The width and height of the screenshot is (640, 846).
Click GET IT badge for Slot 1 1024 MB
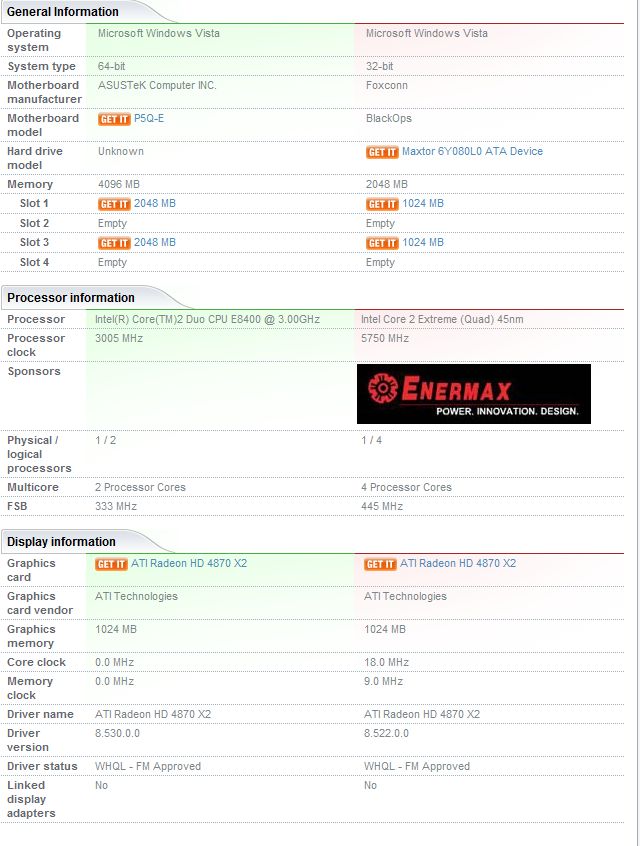(x=382, y=204)
